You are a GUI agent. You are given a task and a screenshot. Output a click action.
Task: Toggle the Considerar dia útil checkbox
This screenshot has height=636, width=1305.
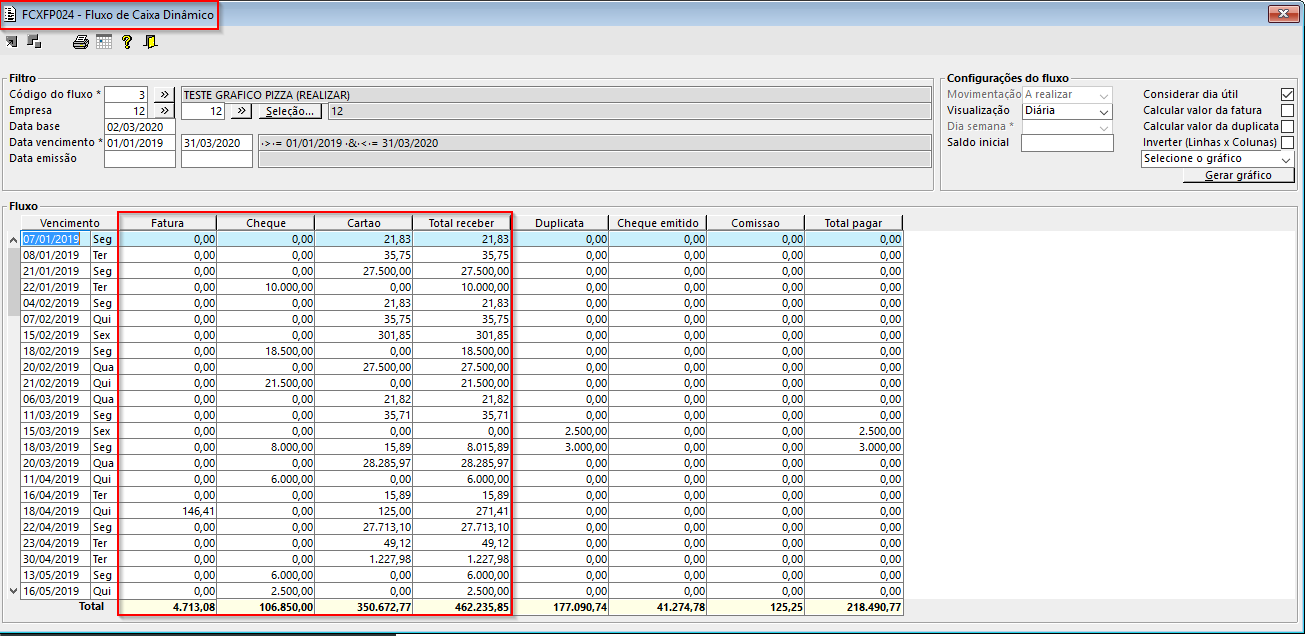[x=1287, y=94]
